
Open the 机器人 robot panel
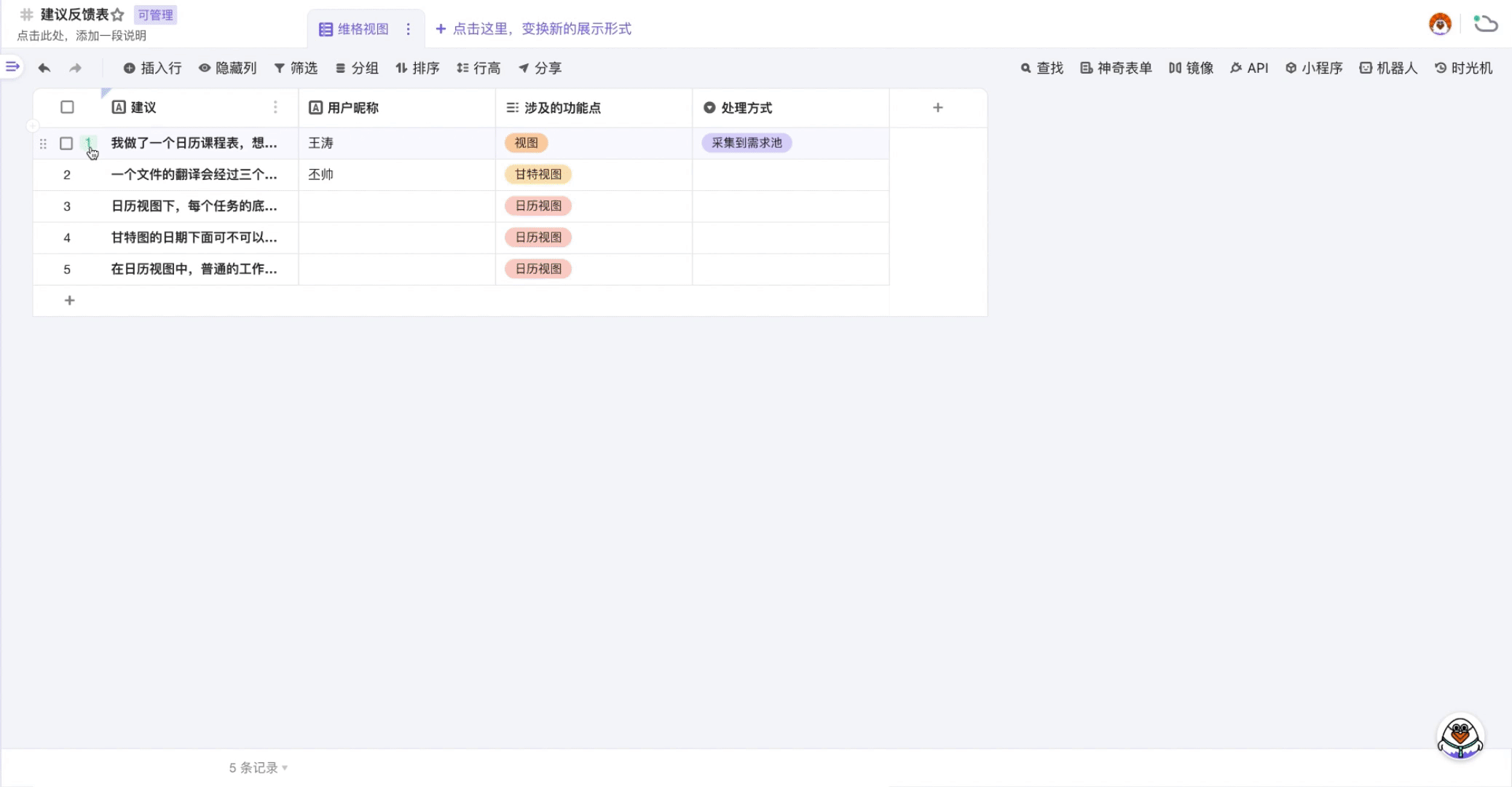point(1388,68)
